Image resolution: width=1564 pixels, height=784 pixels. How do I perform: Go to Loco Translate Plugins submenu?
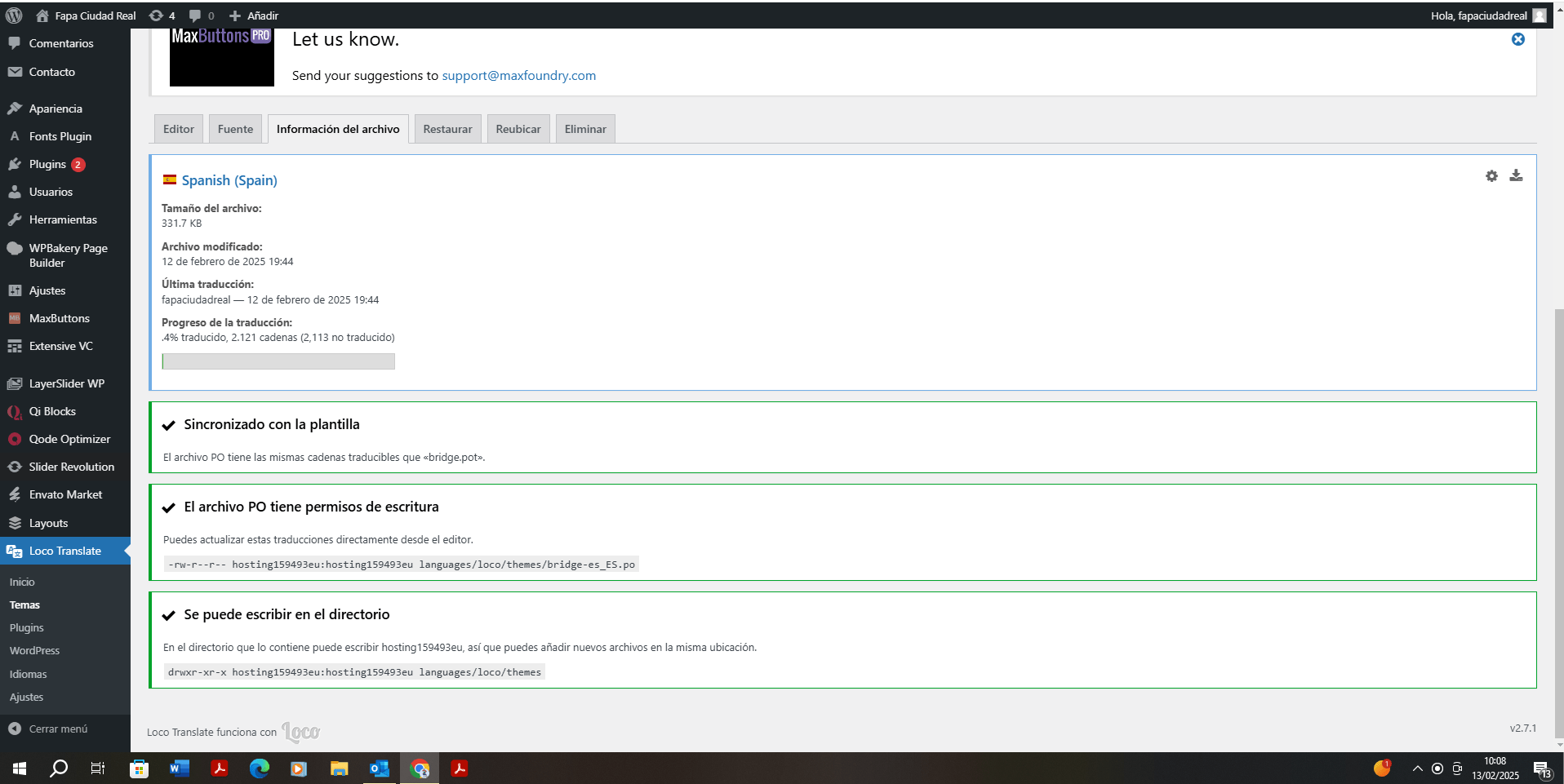tap(27, 627)
